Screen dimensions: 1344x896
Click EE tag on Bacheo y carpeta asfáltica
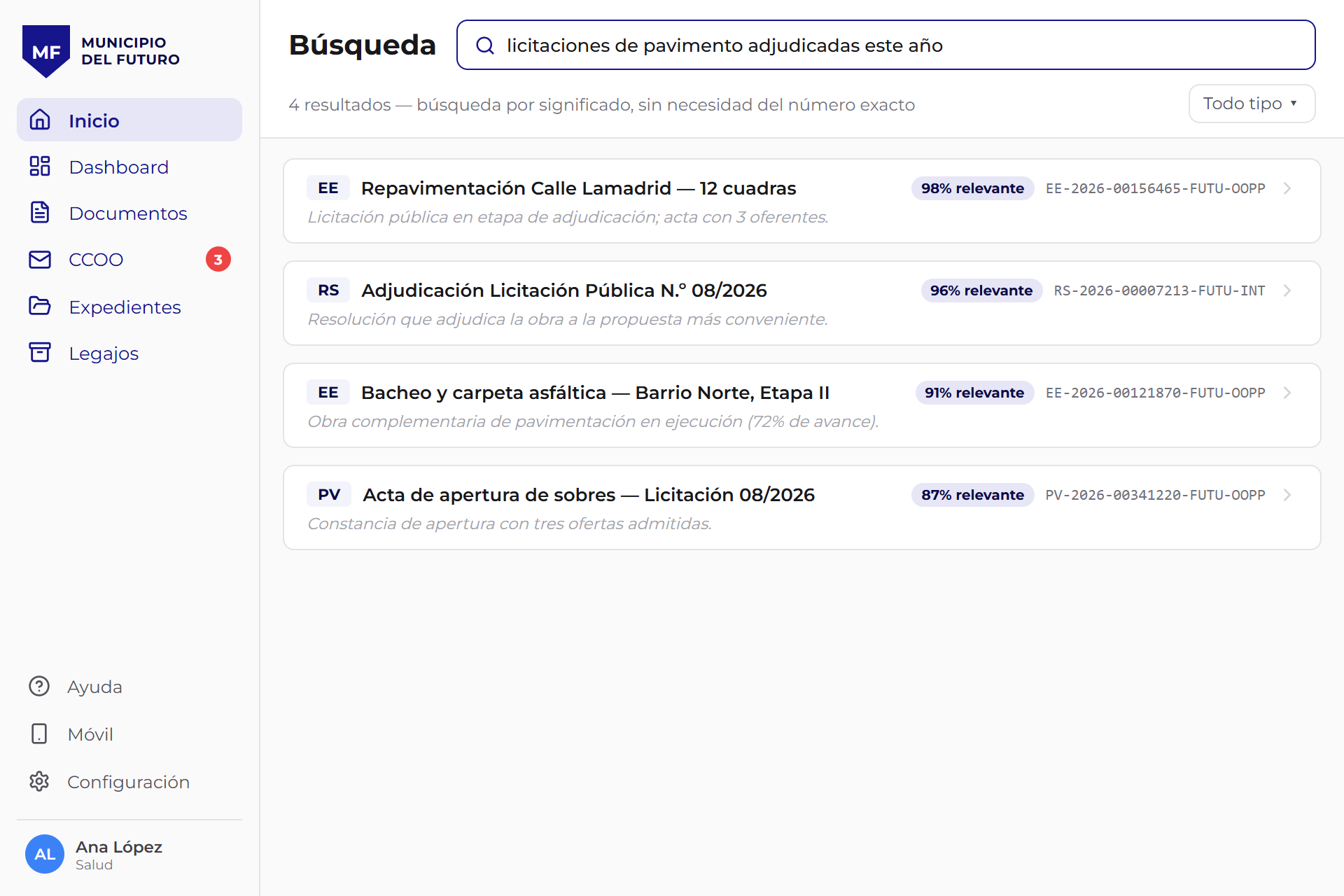tap(328, 393)
